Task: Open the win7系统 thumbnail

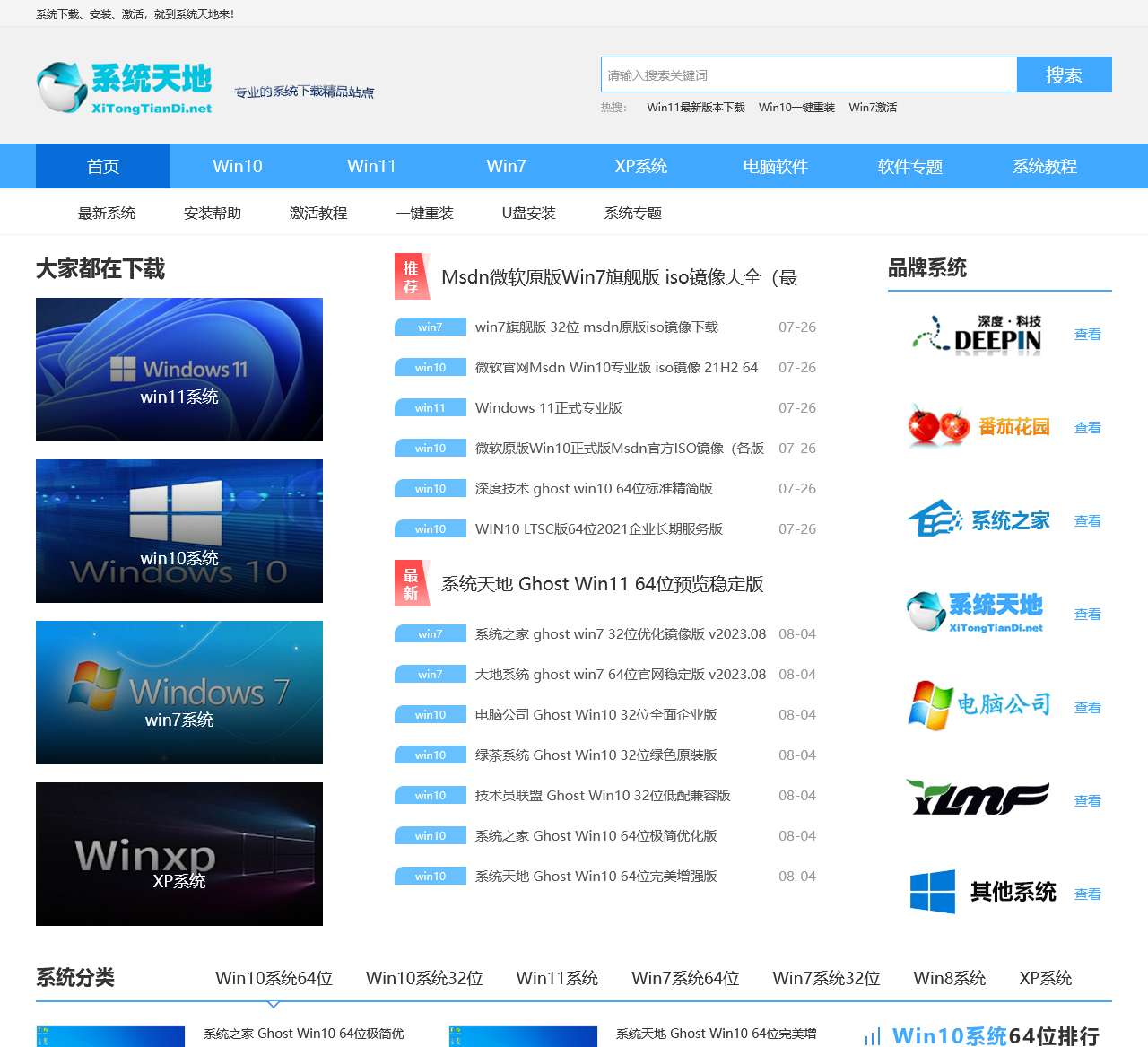Action: (179, 693)
